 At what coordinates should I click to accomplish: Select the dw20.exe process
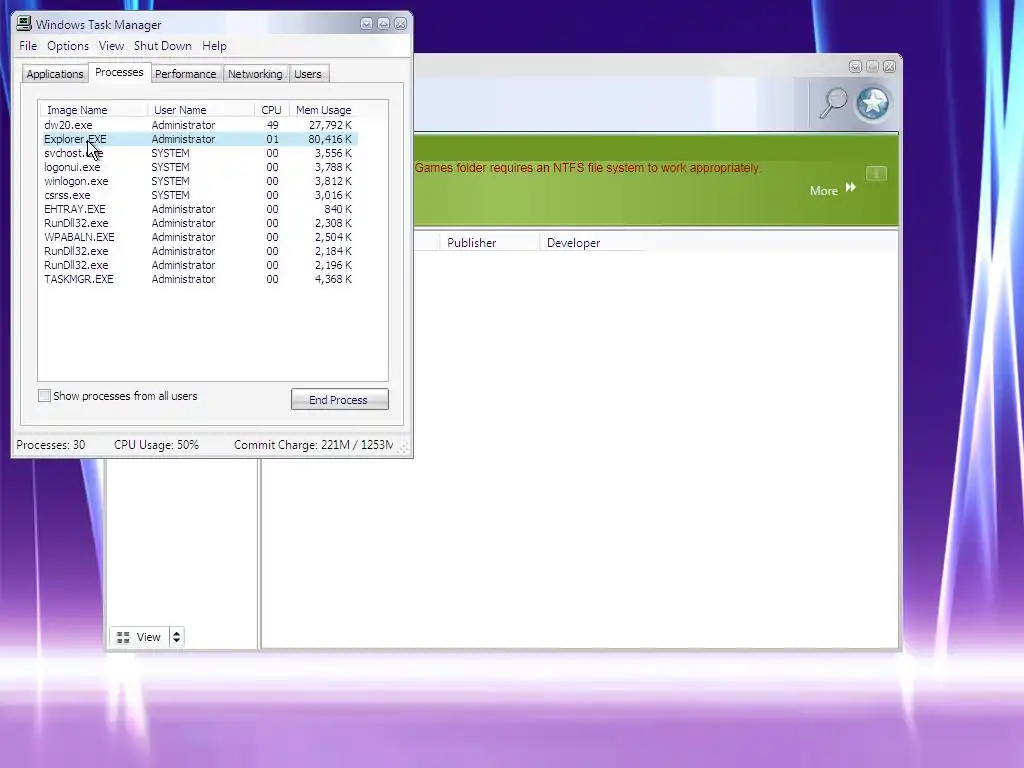[x=200, y=125]
